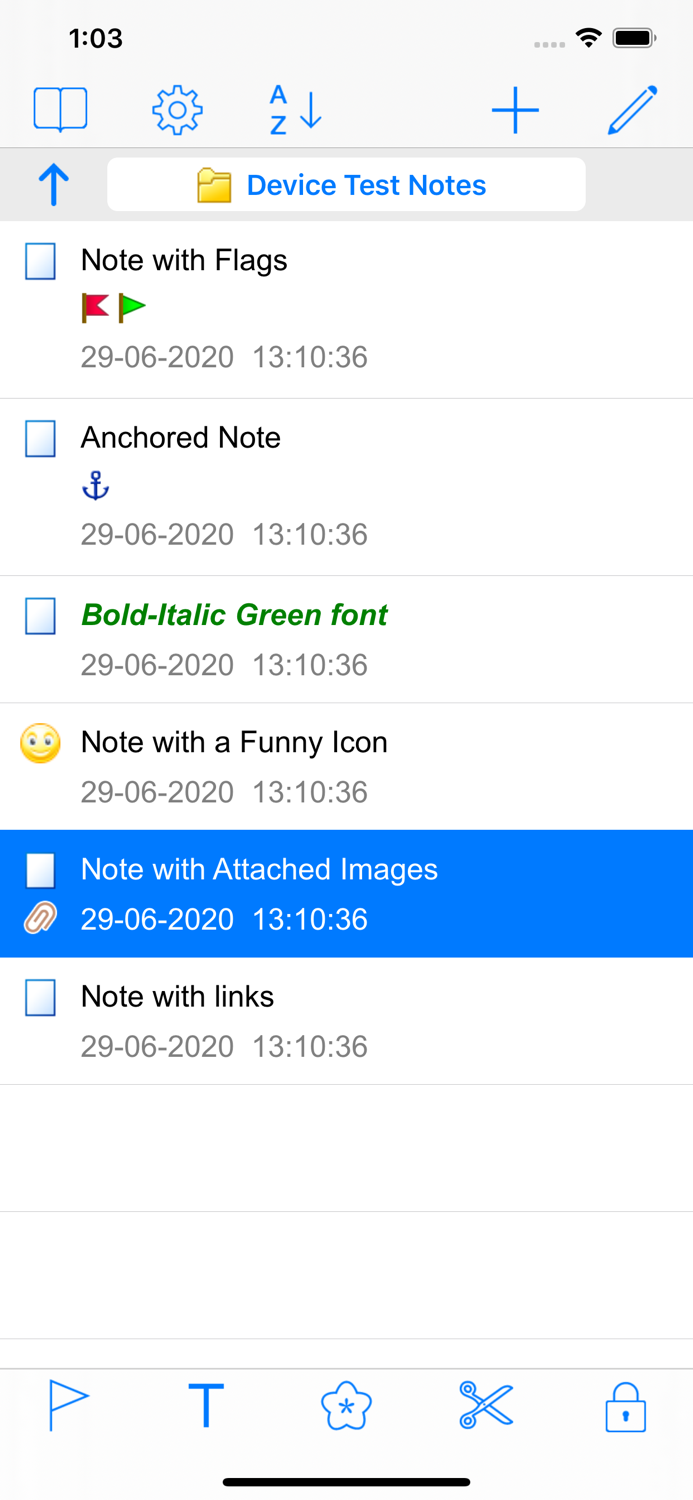Viewport: 693px width, 1500px height.
Task: Tap the edit pencil button
Action: coord(632,108)
